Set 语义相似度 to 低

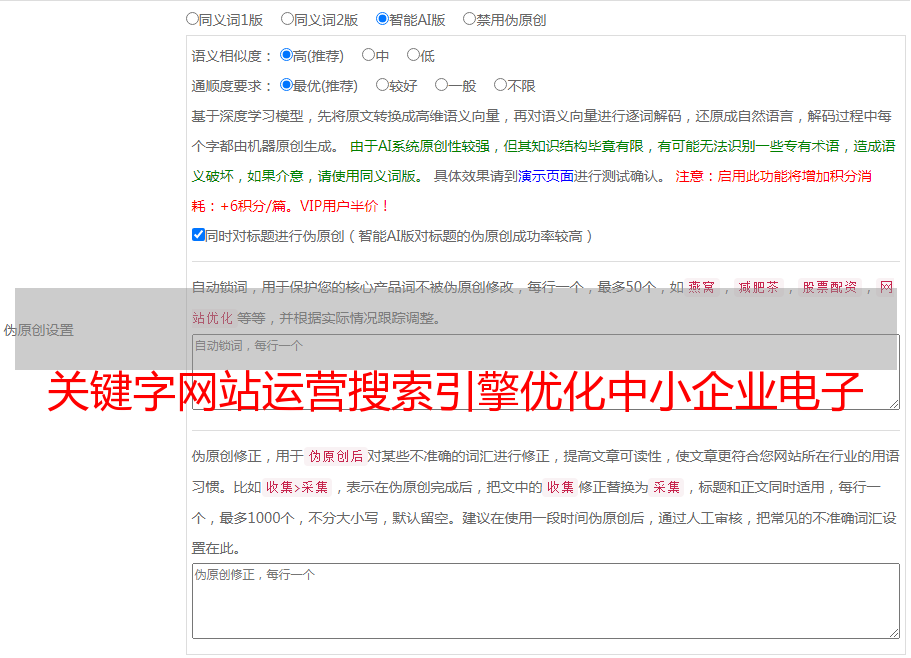[413, 56]
